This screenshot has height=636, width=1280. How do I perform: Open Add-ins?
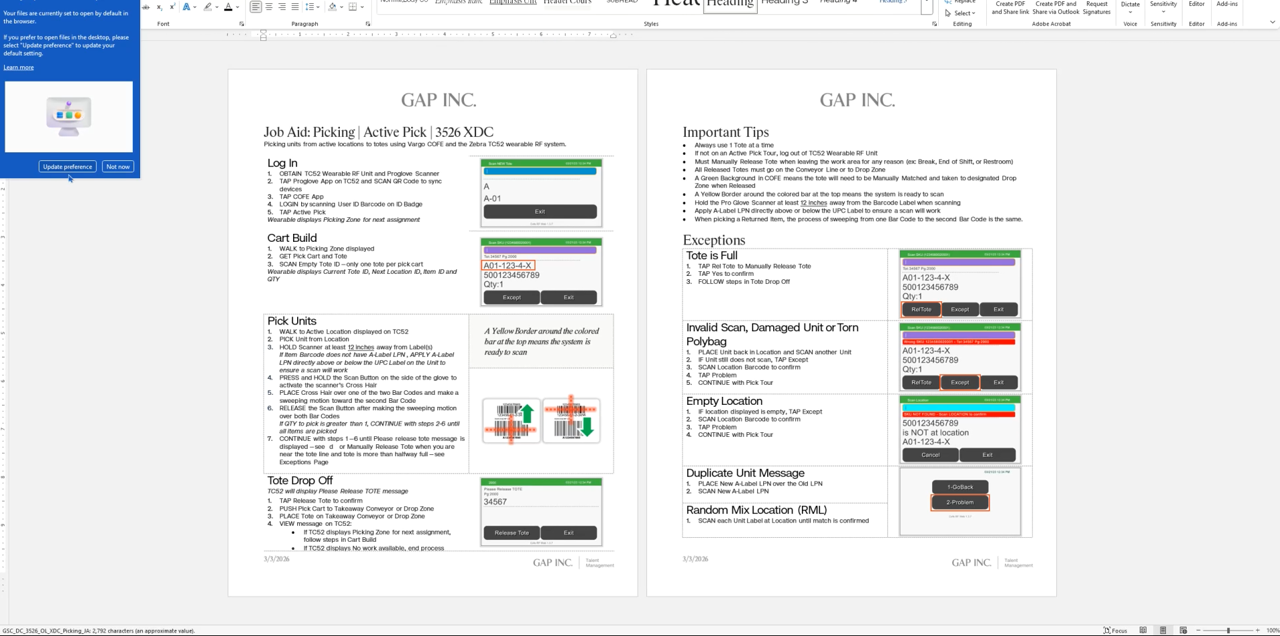click(x=1227, y=5)
